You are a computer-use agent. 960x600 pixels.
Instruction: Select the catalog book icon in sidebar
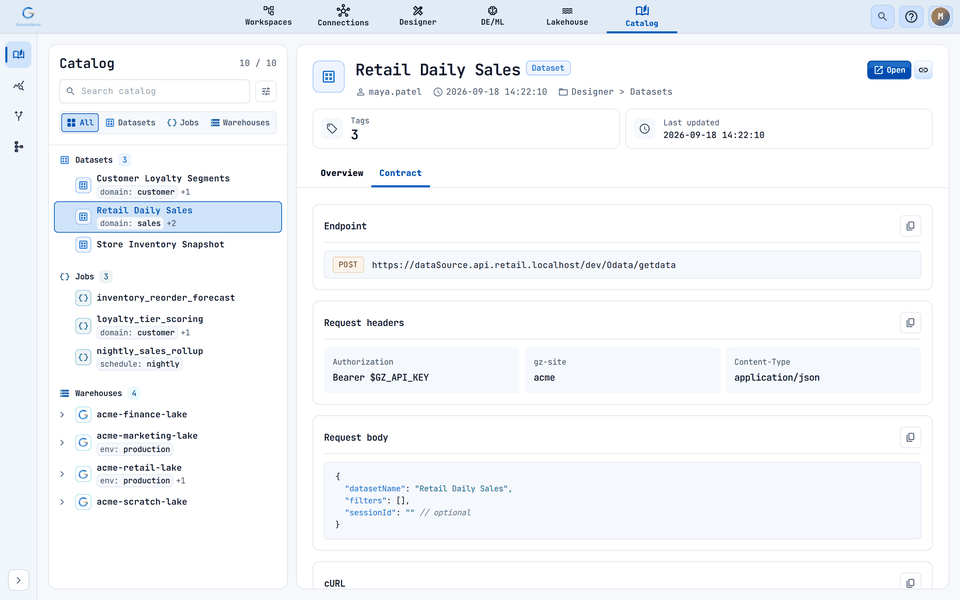coord(18,54)
